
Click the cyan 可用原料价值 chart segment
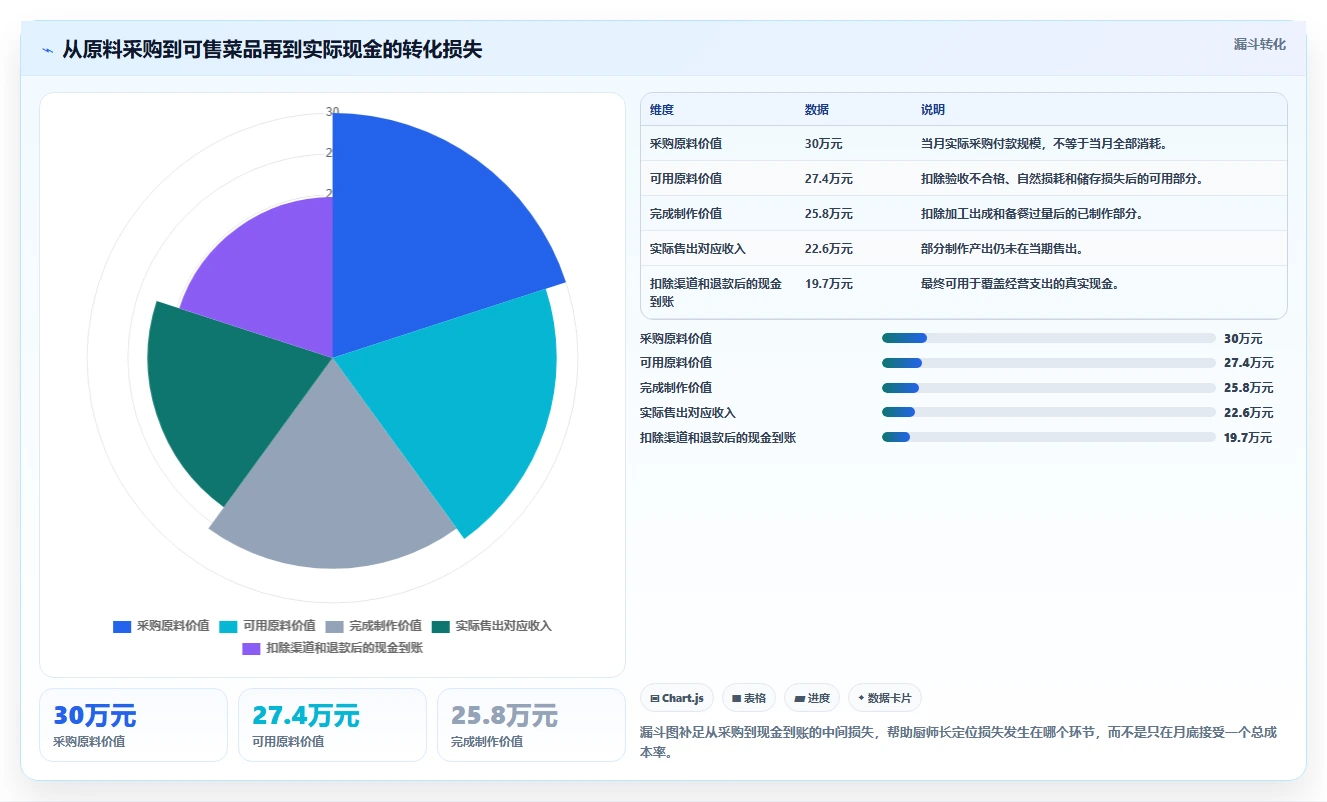point(460,400)
